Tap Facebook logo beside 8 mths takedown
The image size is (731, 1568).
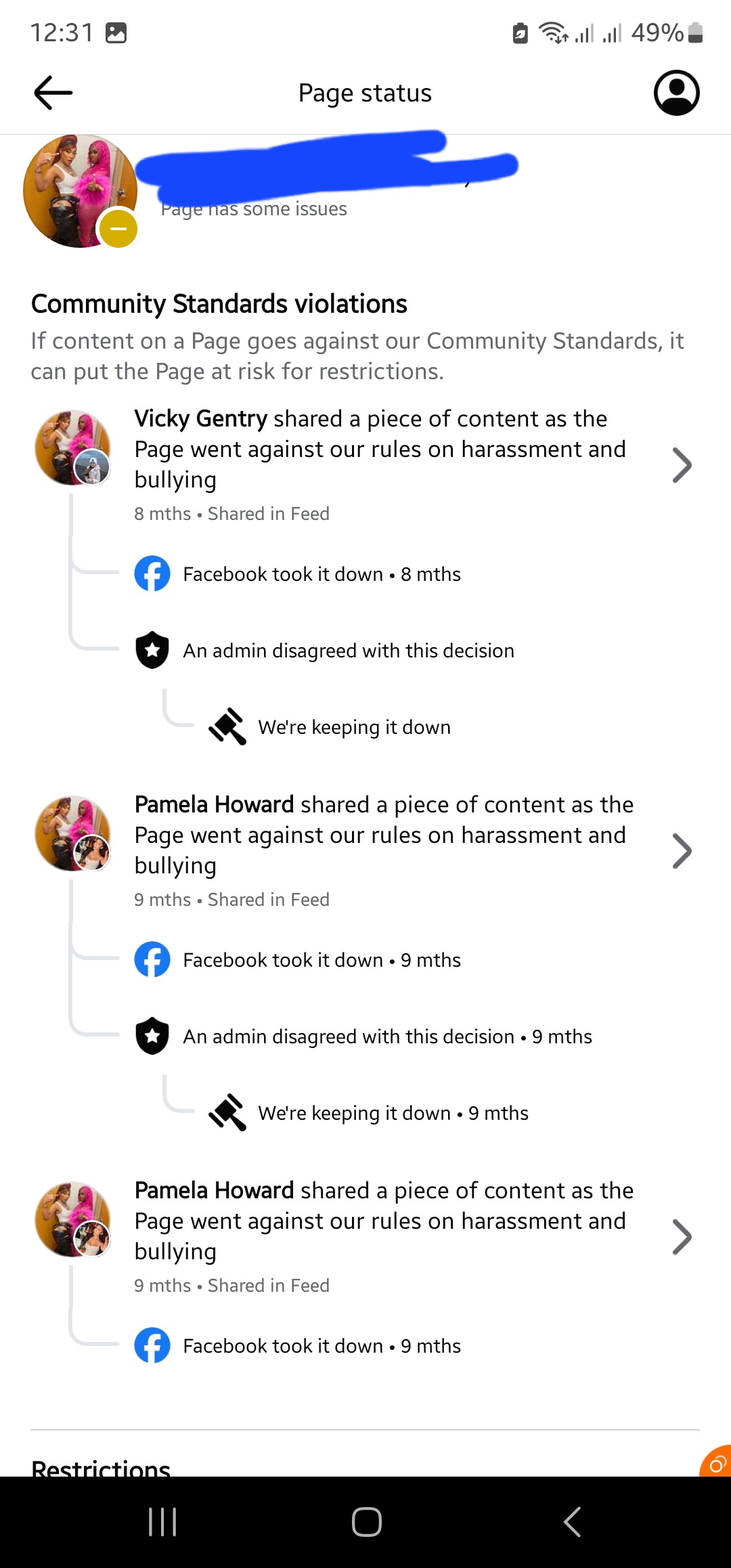tap(152, 574)
